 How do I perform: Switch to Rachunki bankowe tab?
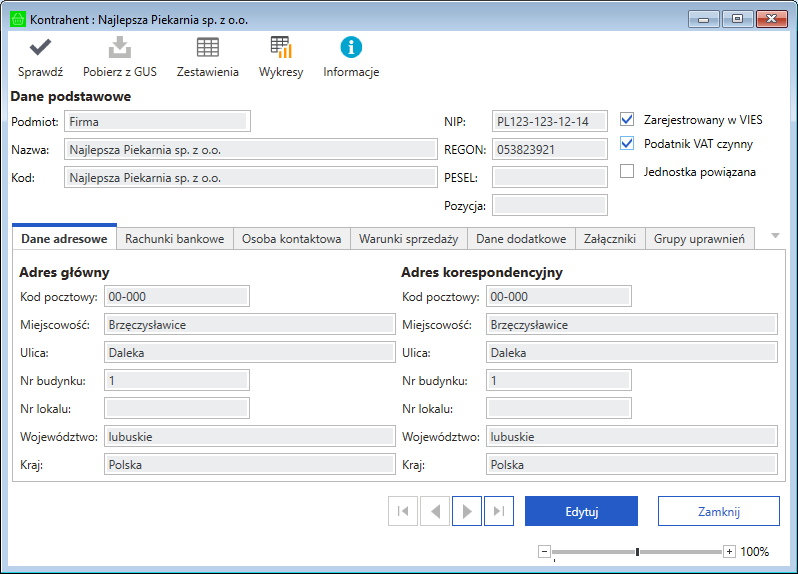point(175,238)
